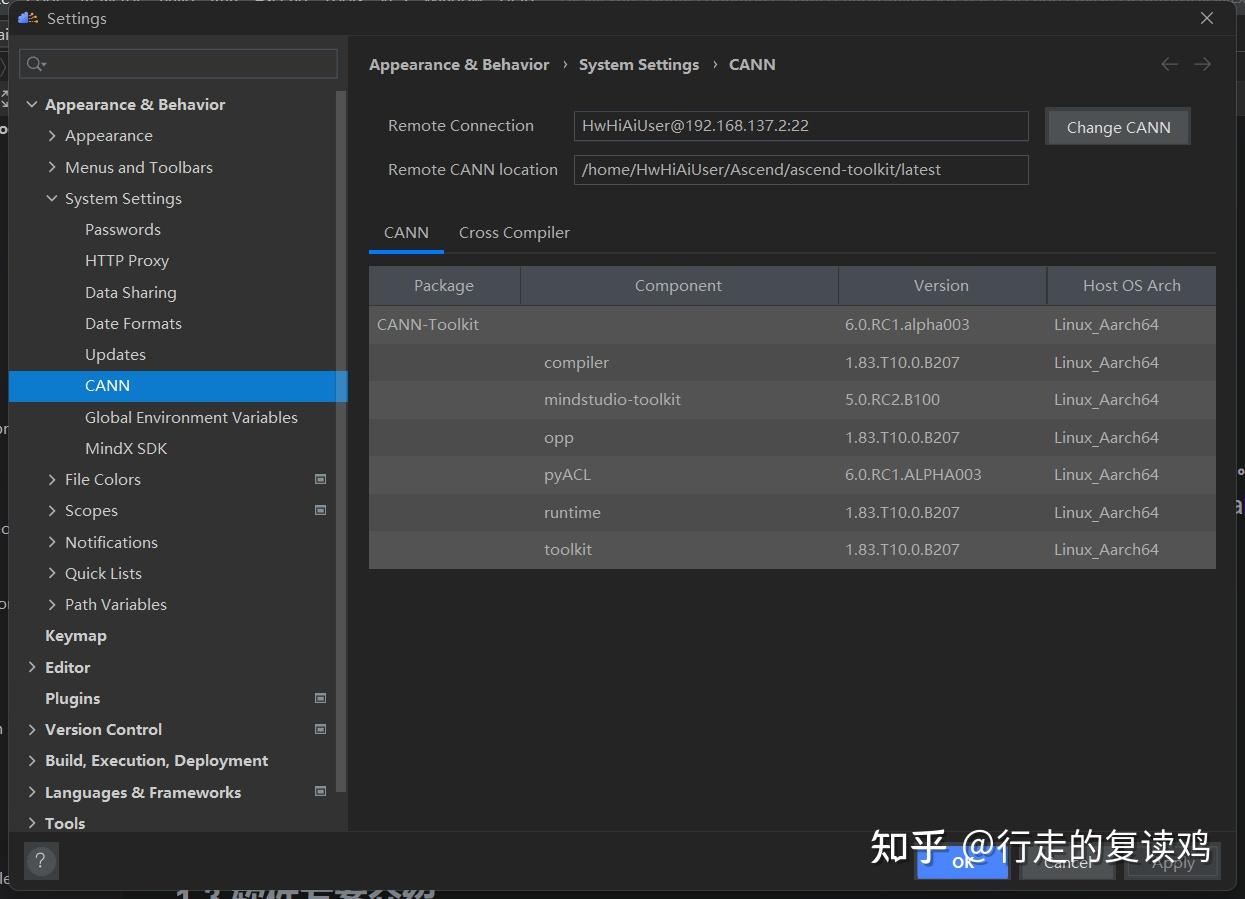The height and width of the screenshot is (899, 1245).
Task: Click the Host OS Arch column header
Action: pyautogui.click(x=1131, y=285)
